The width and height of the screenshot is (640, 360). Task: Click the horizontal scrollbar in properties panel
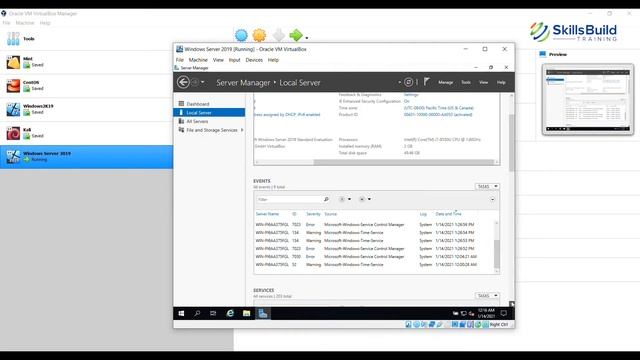coord(403,162)
